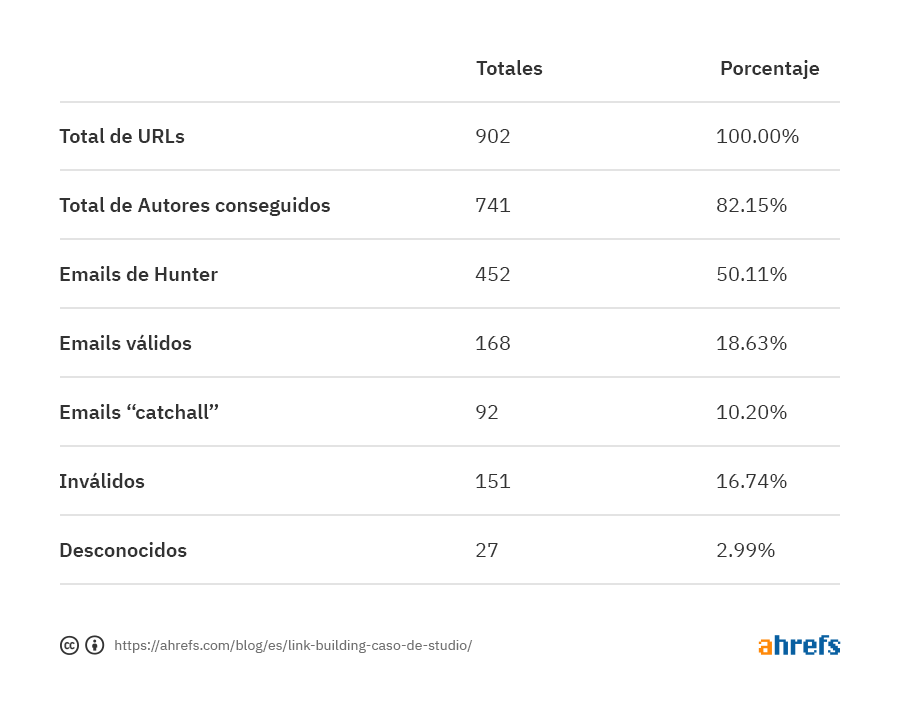The height and width of the screenshot is (715, 900).
Task: Click the 82.15% percentage cell
Action: (x=751, y=205)
